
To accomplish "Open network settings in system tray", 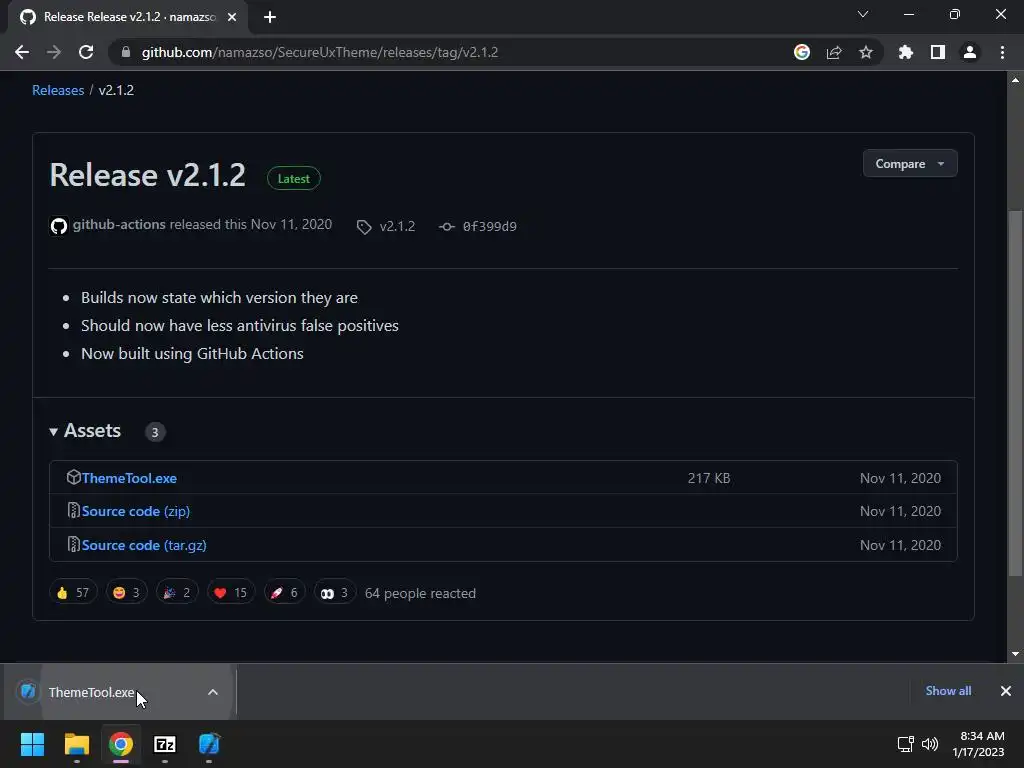I will (x=906, y=744).
